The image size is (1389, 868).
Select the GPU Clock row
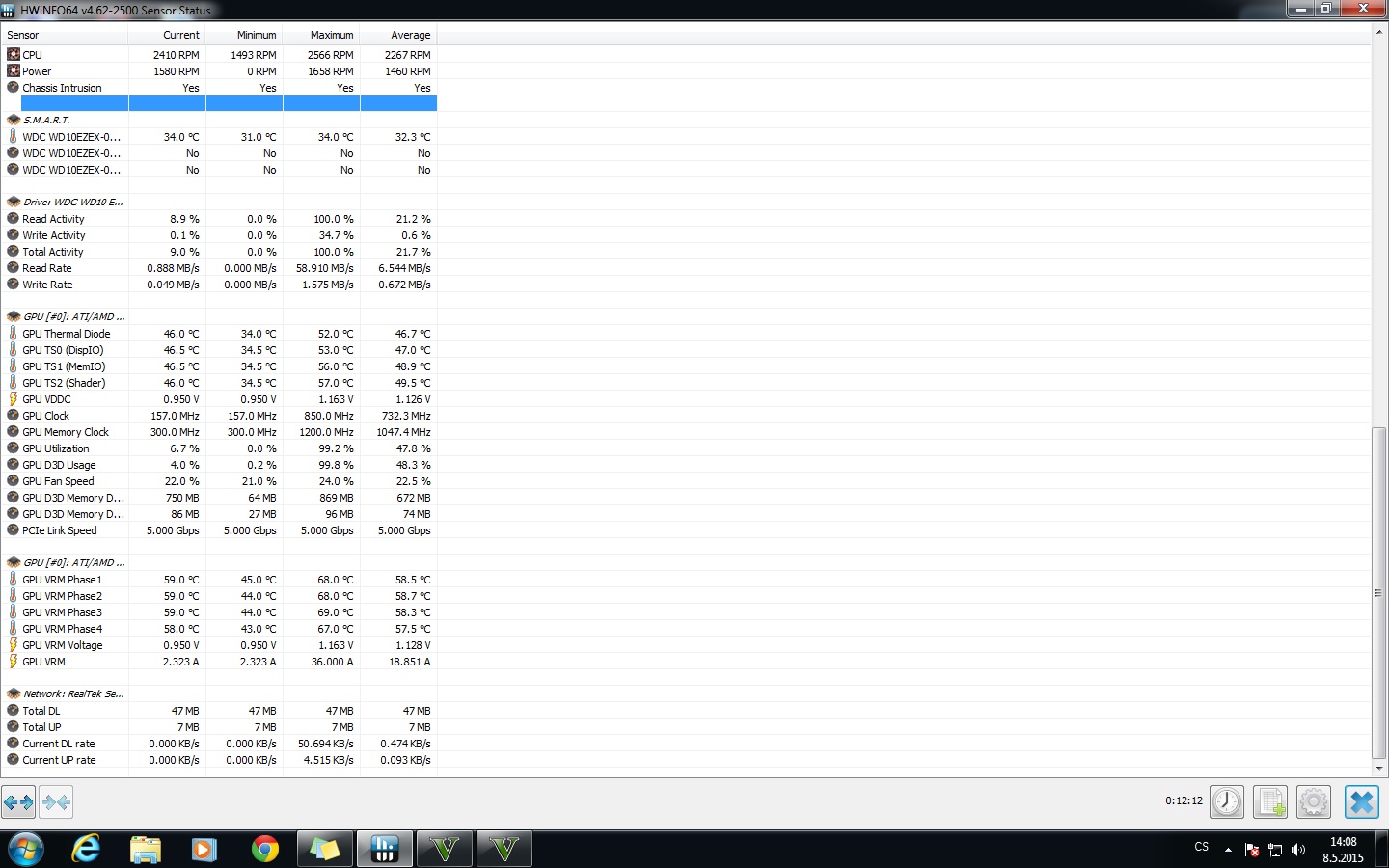click(219, 416)
